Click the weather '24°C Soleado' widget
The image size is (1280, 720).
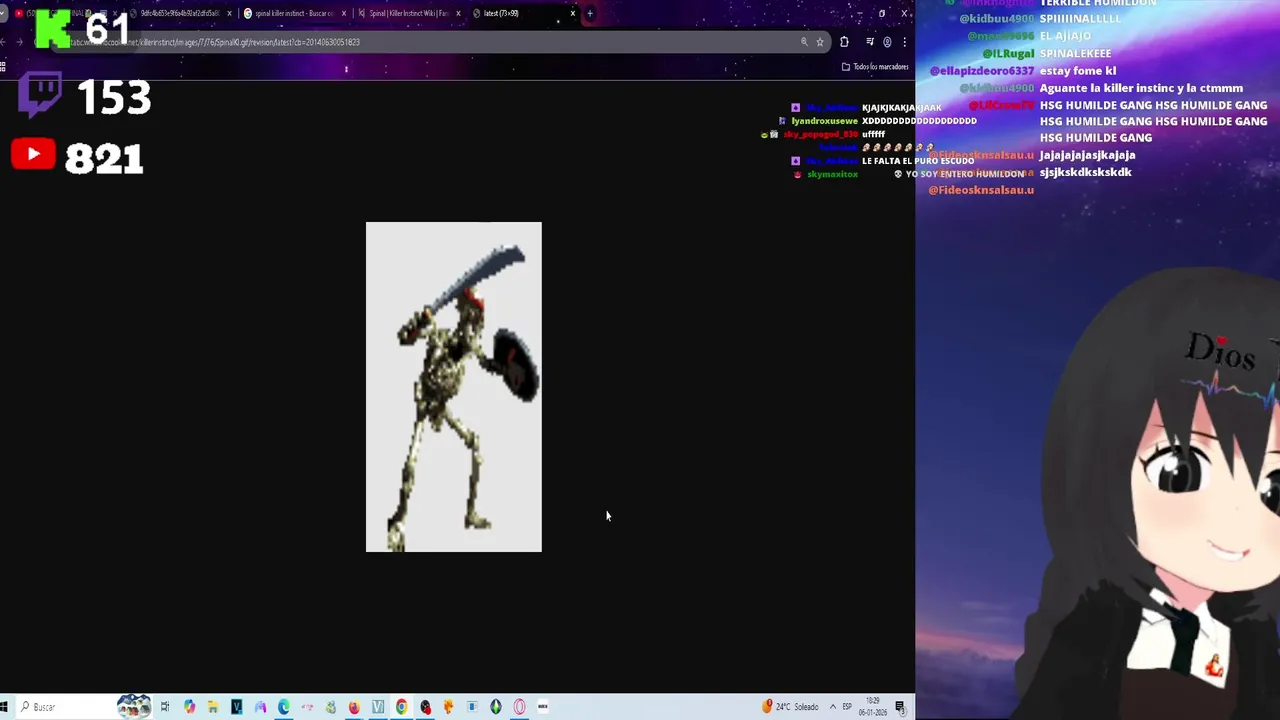791,707
